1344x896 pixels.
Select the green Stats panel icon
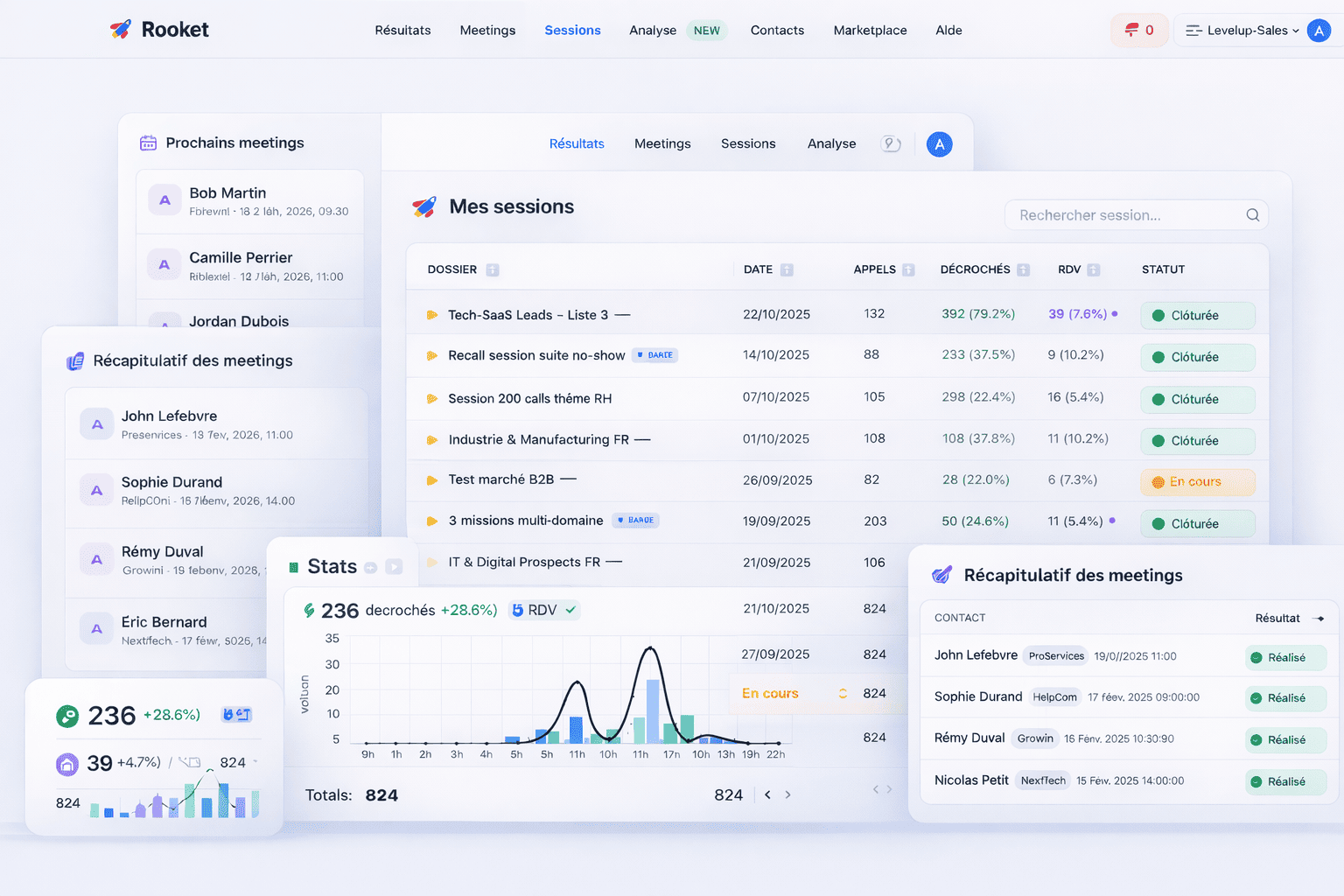(x=292, y=566)
